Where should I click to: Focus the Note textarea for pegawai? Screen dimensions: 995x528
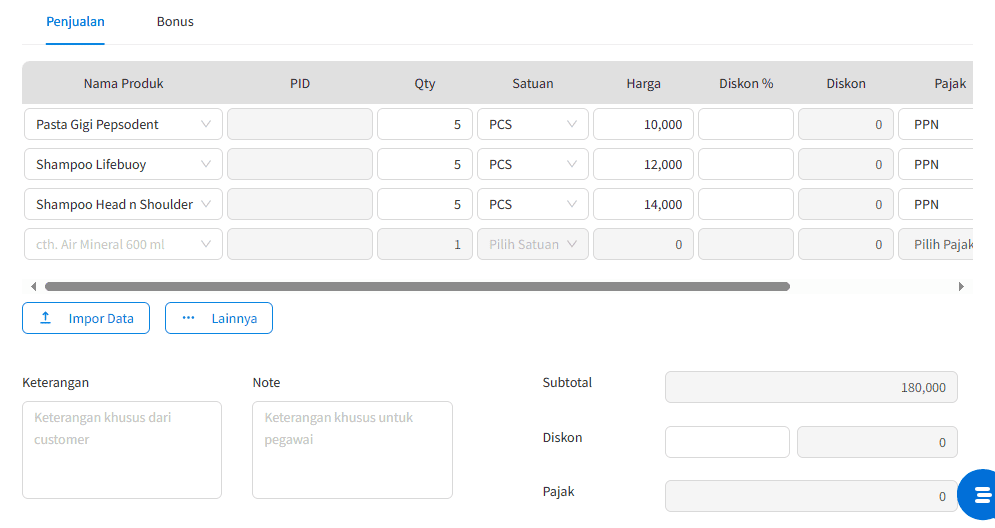[352, 450]
